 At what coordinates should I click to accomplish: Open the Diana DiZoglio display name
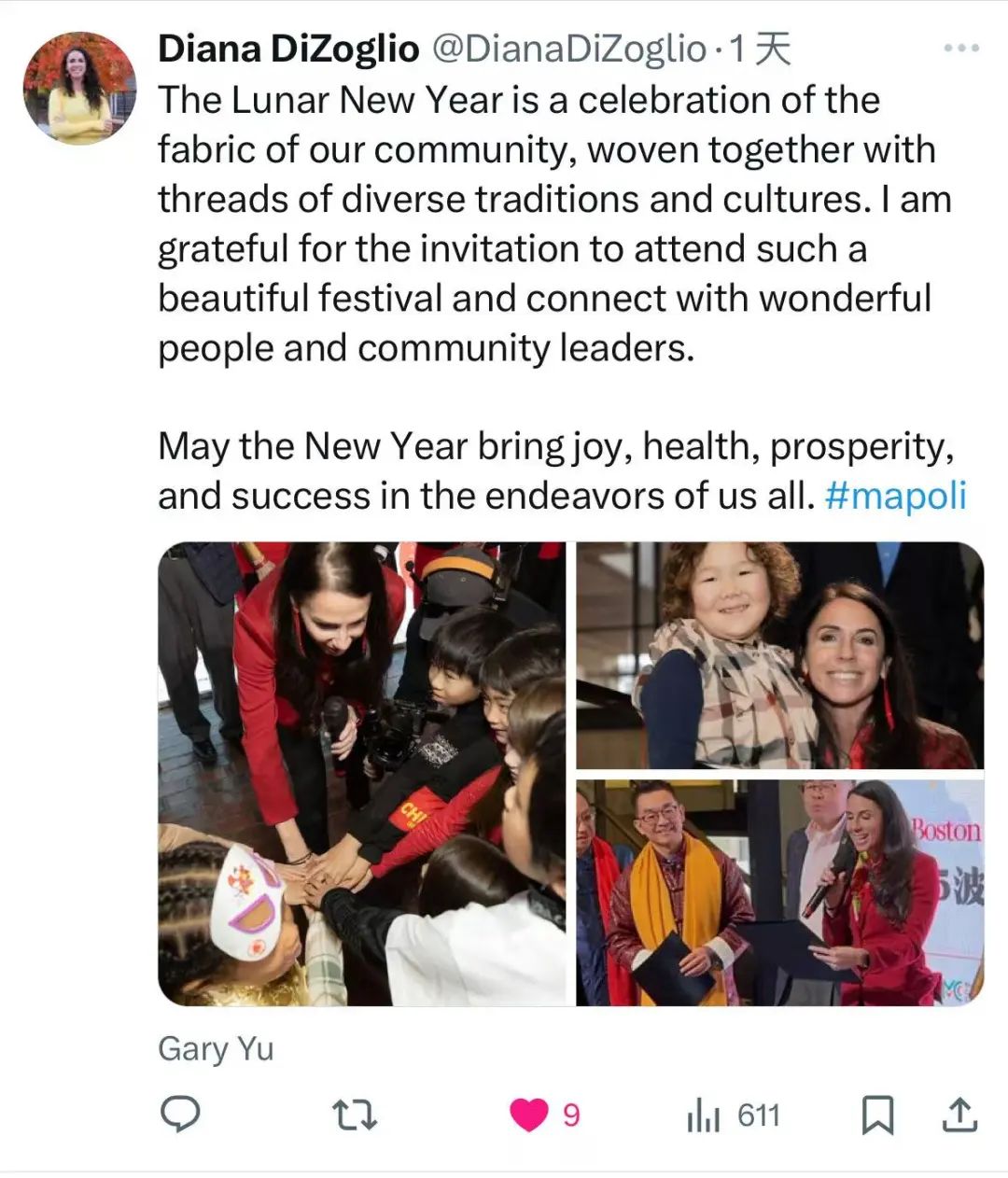click(x=288, y=49)
